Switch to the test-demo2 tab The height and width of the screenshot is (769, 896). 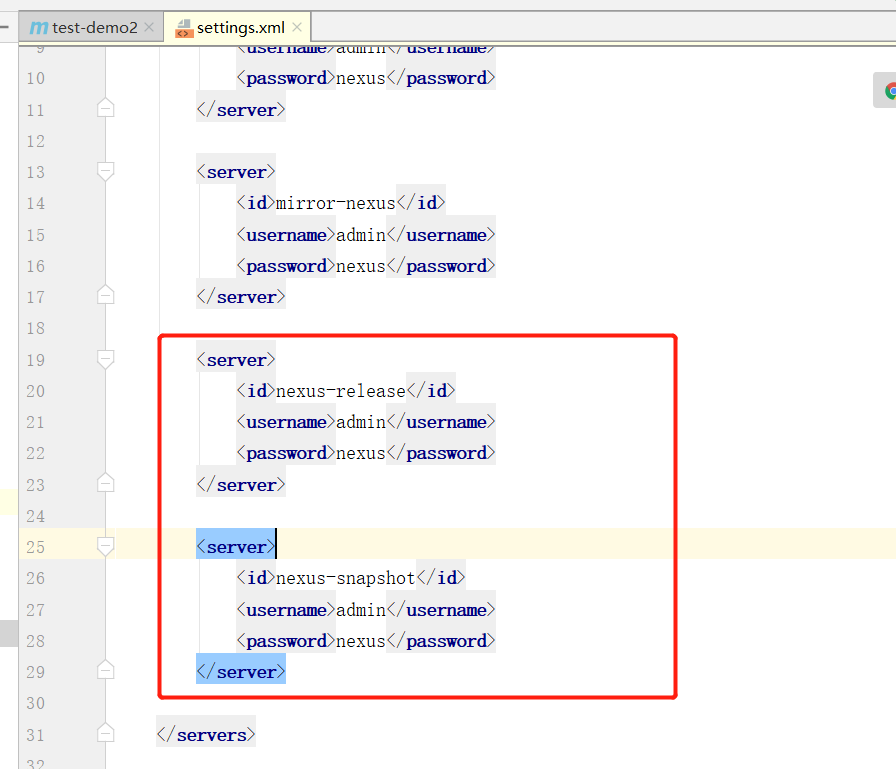(90, 27)
